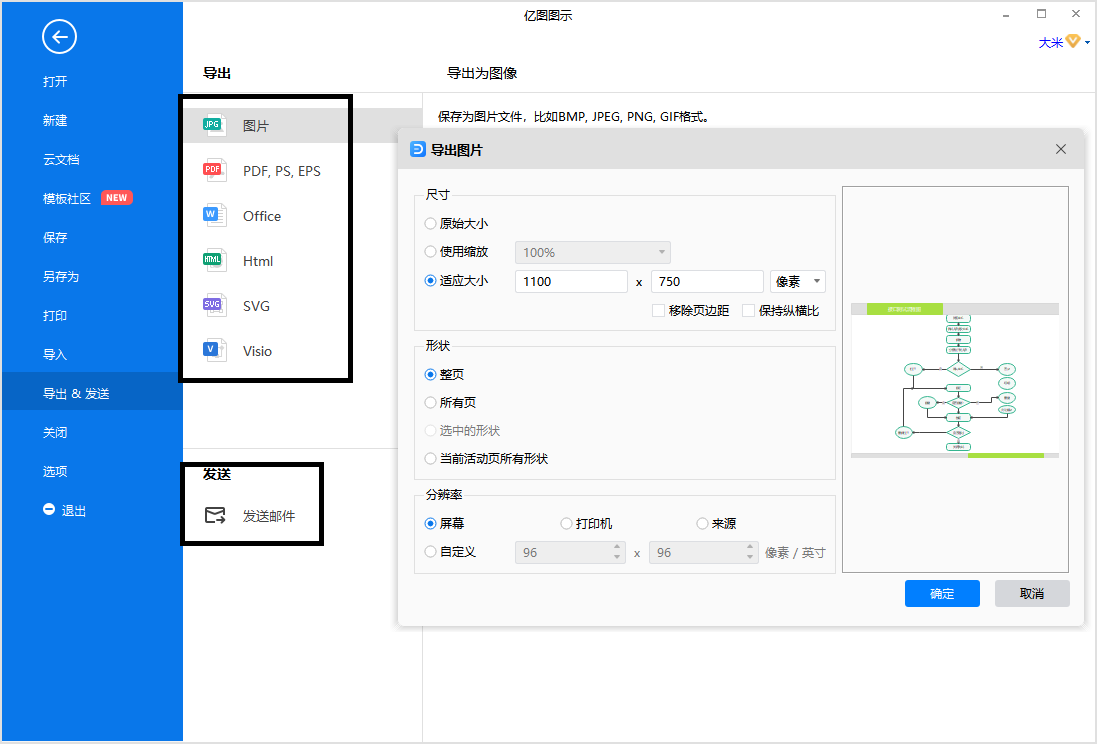Choose 自定义 resolution option
The image size is (1097, 744).
(x=430, y=552)
